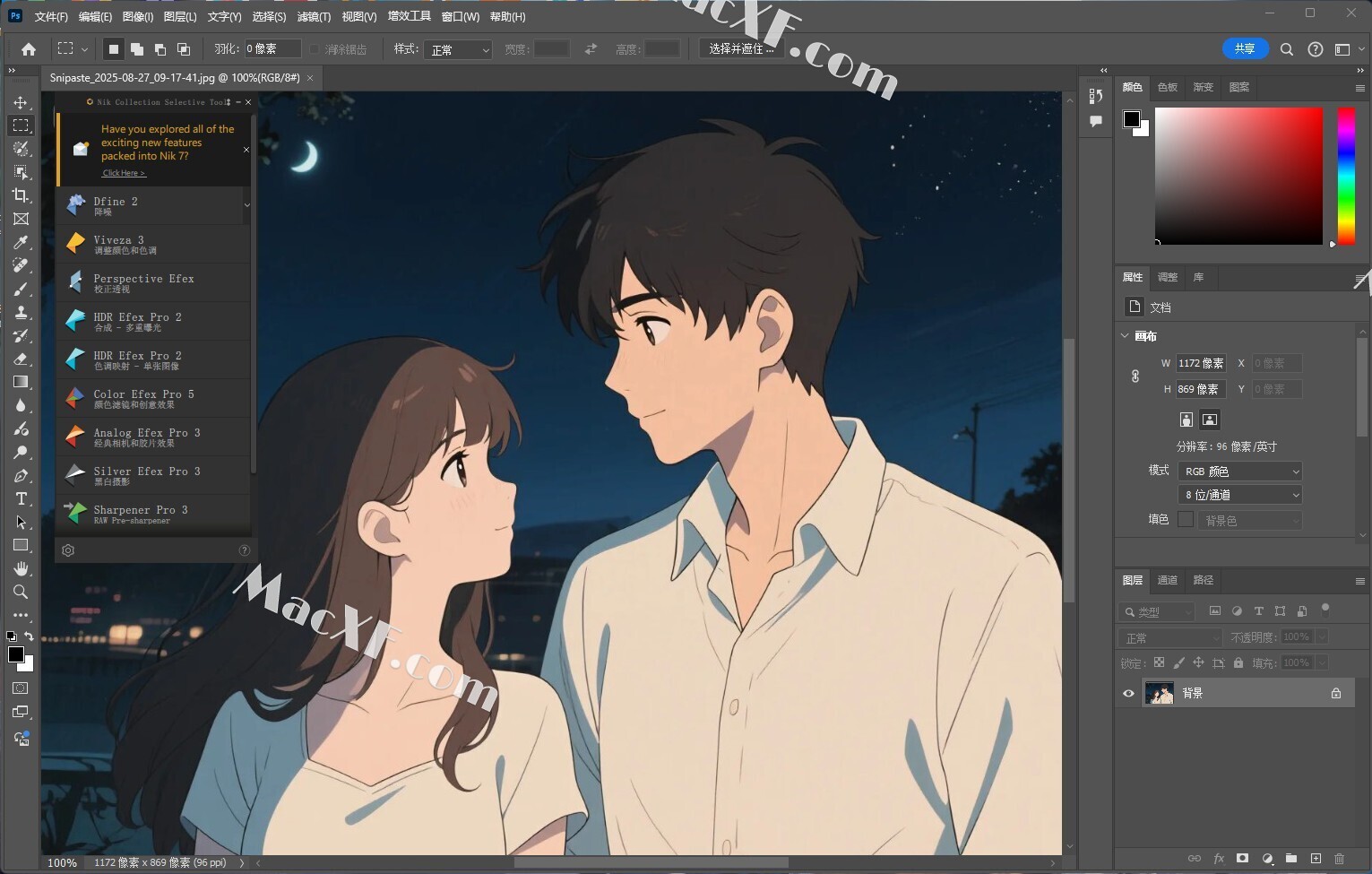Open the 文件(F) menu

click(x=51, y=16)
